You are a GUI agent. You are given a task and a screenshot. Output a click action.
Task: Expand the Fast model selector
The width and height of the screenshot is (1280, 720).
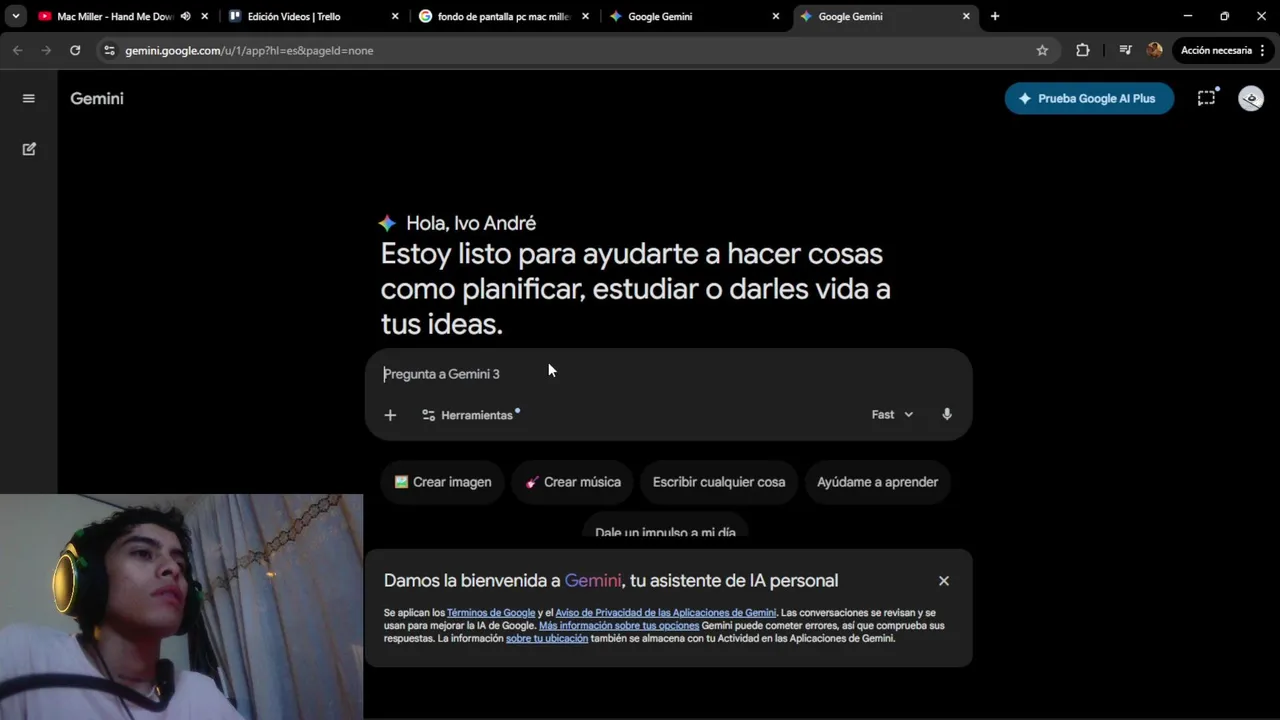[892, 415]
